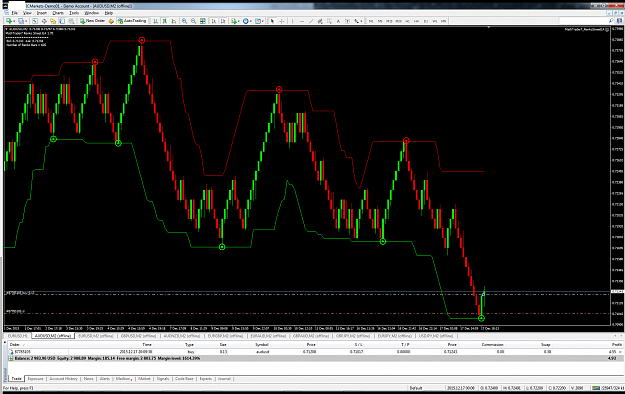Expand the Profiles dropdown arrow

pos(26,21)
